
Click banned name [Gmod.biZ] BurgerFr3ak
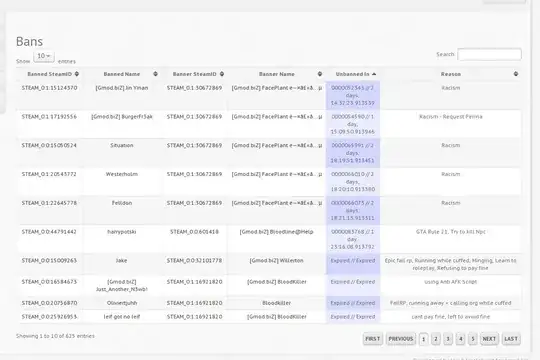click(x=122, y=117)
